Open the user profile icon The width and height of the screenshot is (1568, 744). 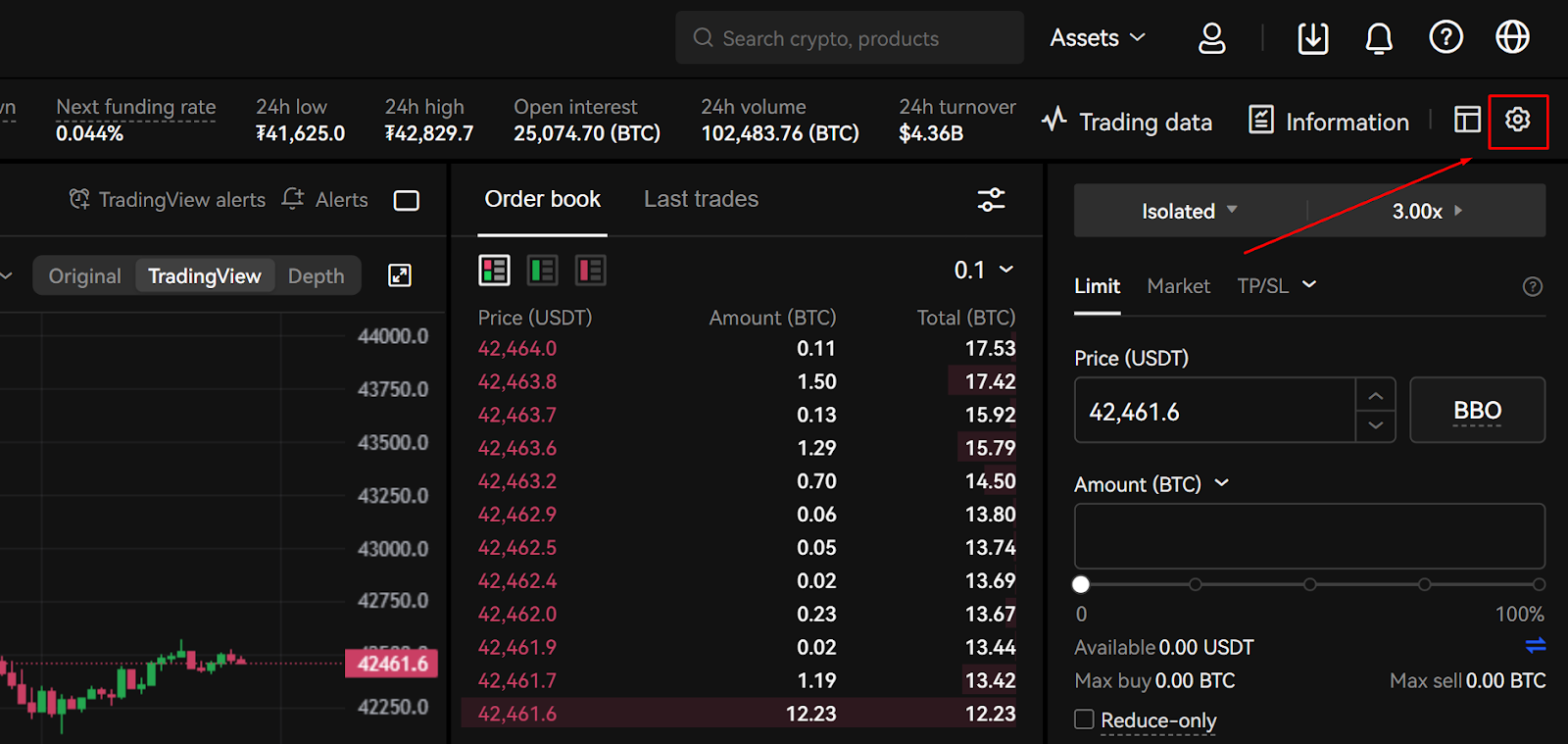coord(1212,38)
